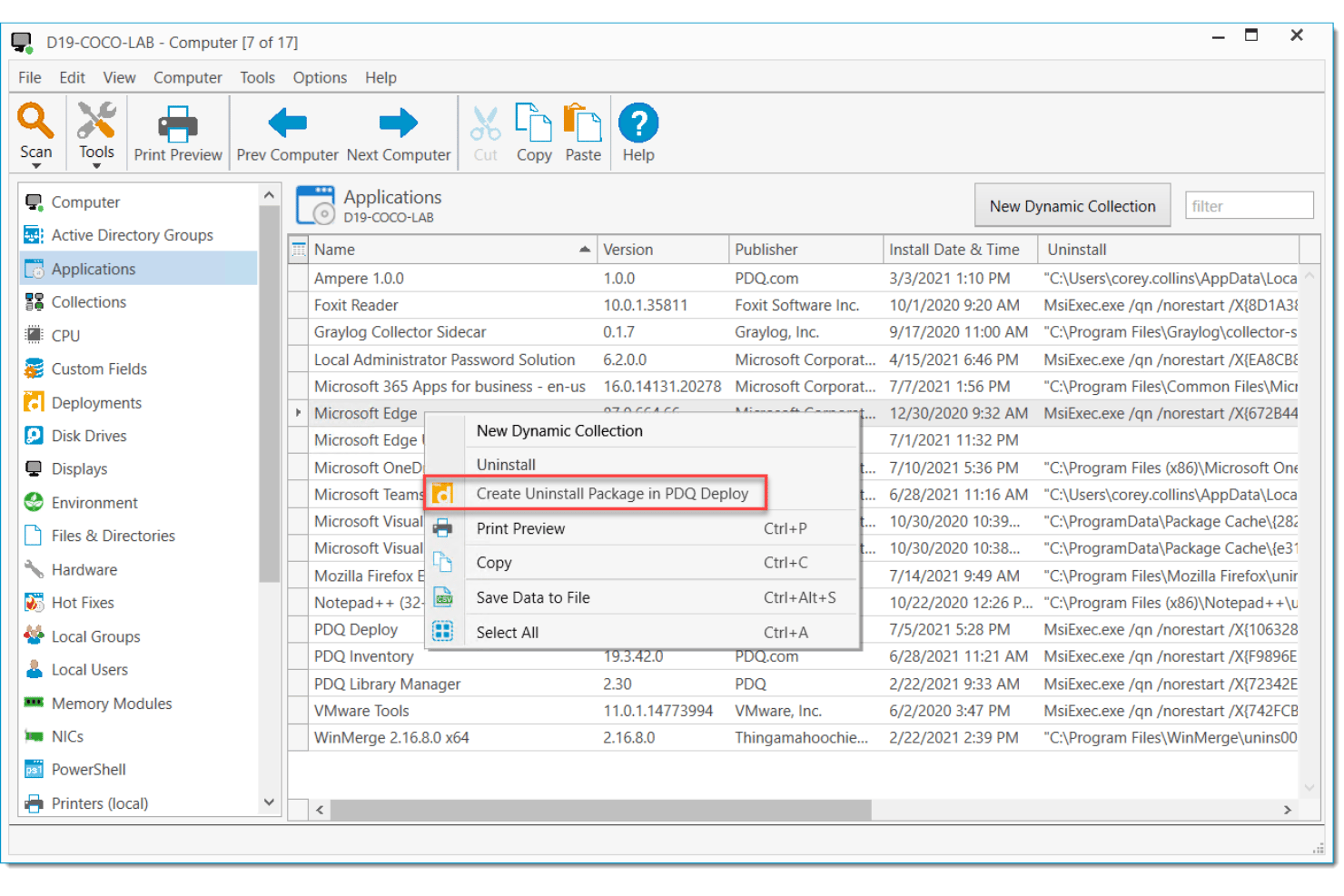Sort by Install Date & Time column

pyautogui.click(x=961, y=250)
